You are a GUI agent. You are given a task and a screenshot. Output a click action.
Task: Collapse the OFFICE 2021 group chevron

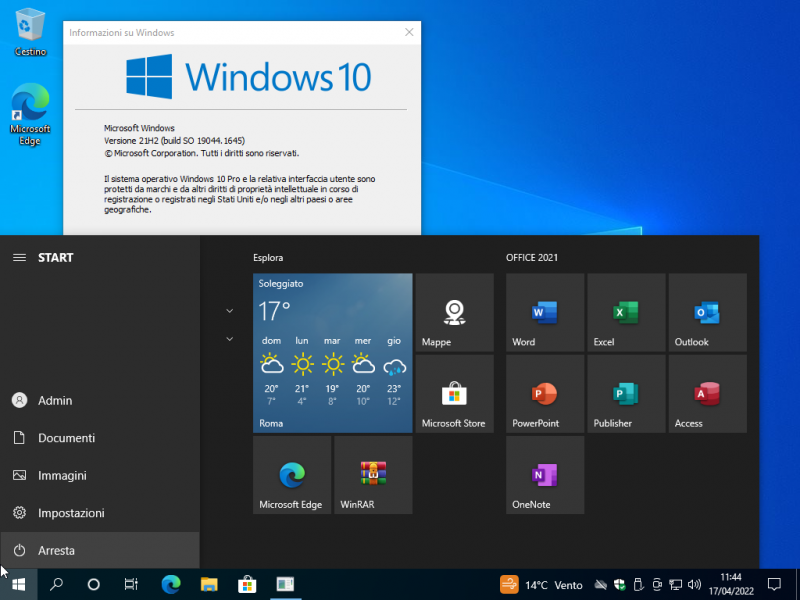(229, 338)
